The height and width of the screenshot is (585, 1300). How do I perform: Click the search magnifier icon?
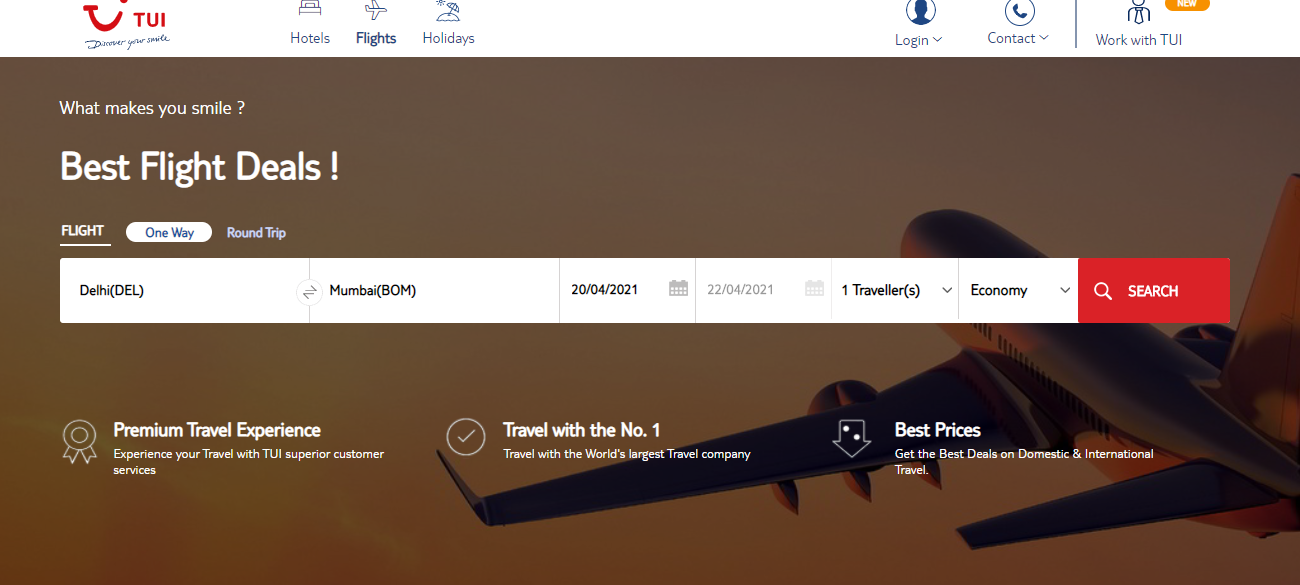pos(1103,291)
